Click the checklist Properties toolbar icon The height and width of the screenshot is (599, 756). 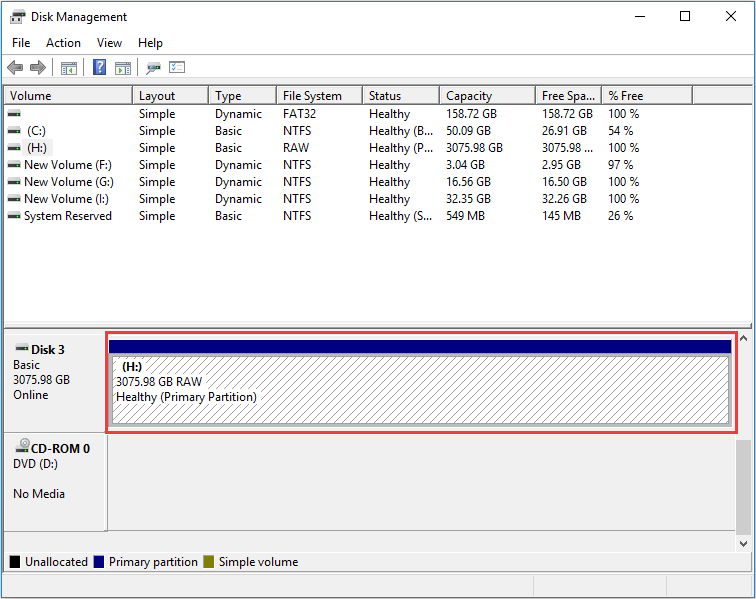pos(177,68)
